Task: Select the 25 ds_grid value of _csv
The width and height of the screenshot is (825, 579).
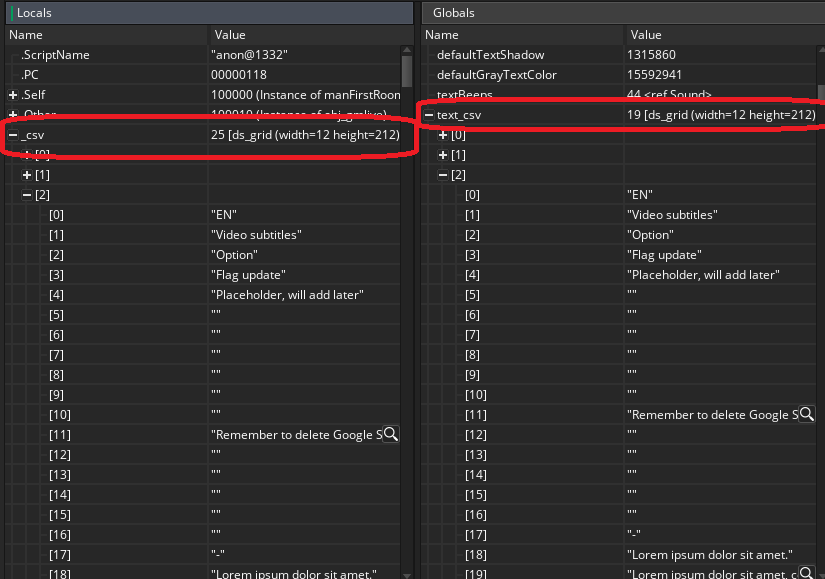Action: pyautogui.click(x=305, y=135)
